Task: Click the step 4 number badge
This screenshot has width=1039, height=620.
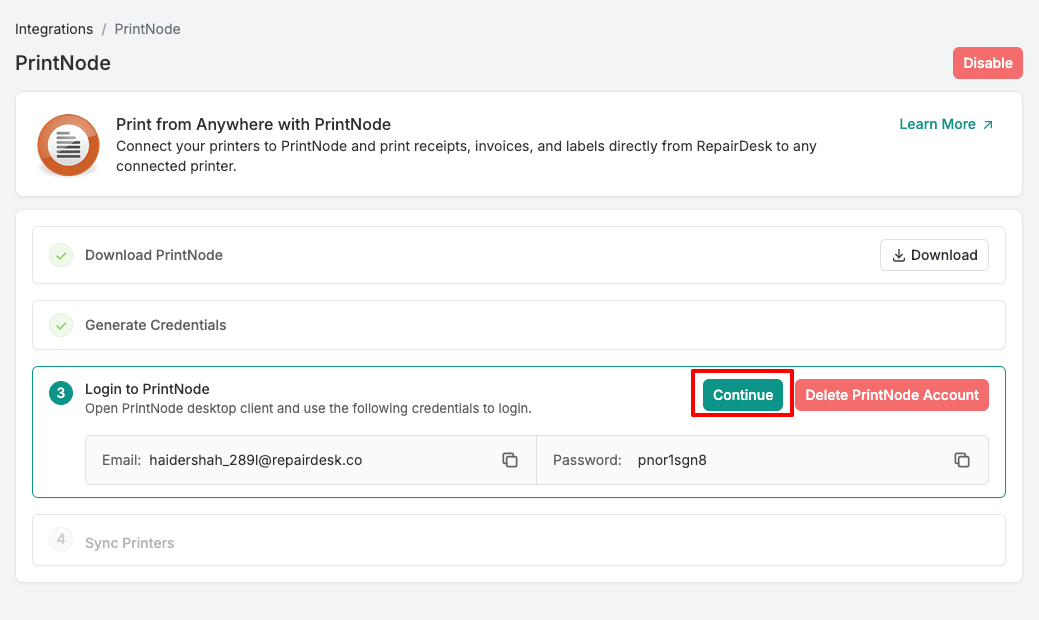Action: (x=61, y=540)
